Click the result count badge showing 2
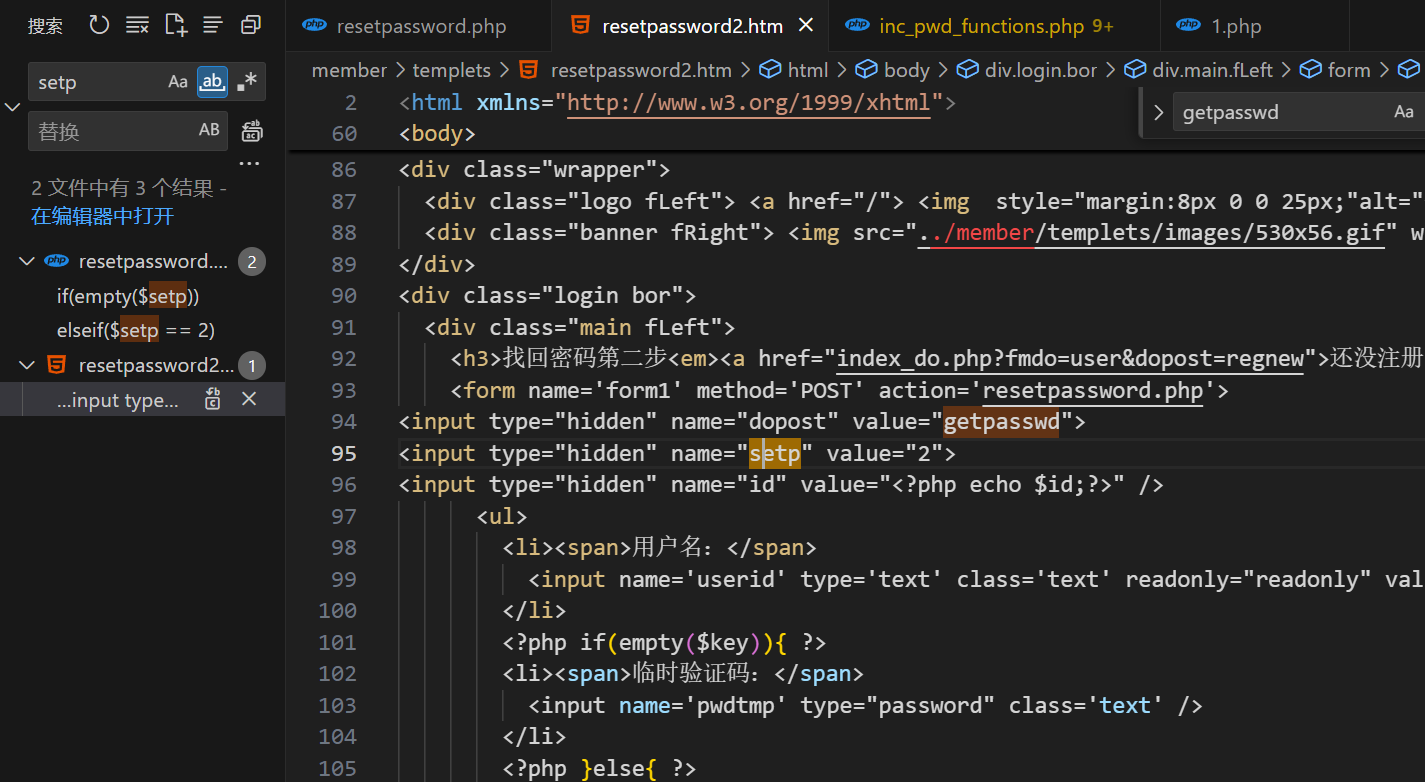This screenshot has width=1425, height=782. (x=251, y=262)
